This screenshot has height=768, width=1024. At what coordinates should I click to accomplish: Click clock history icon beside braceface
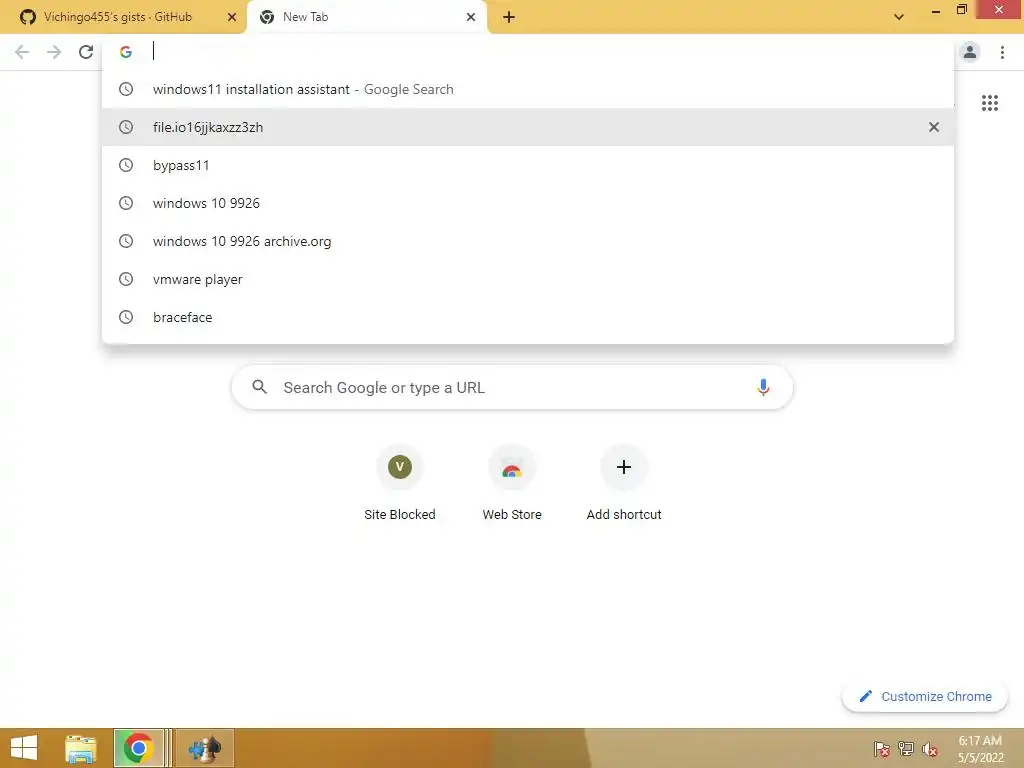point(126,317)
